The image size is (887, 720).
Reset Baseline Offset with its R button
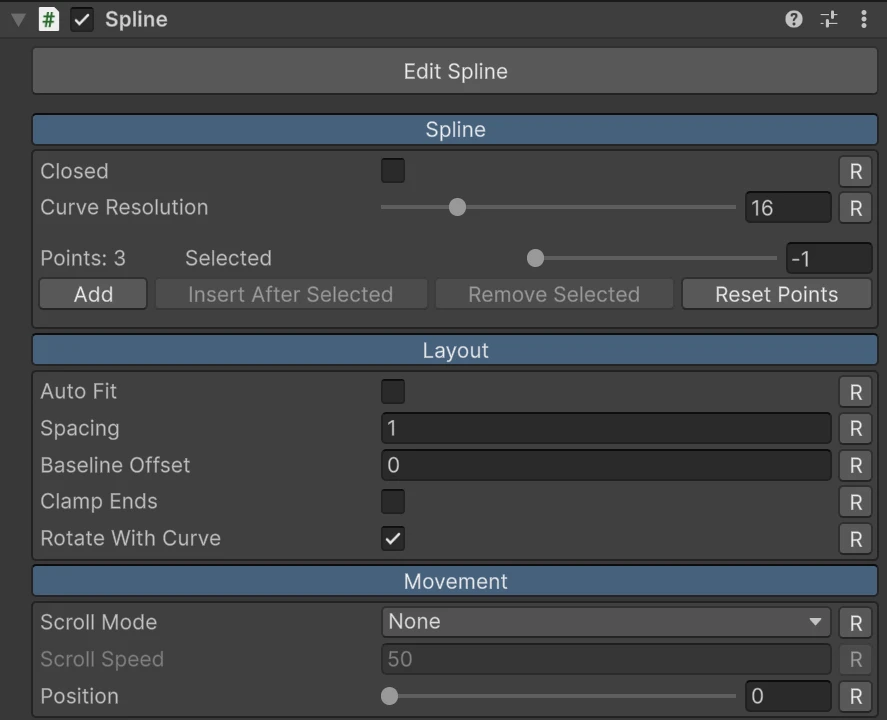pyautogui.click(x=855, y=465)
